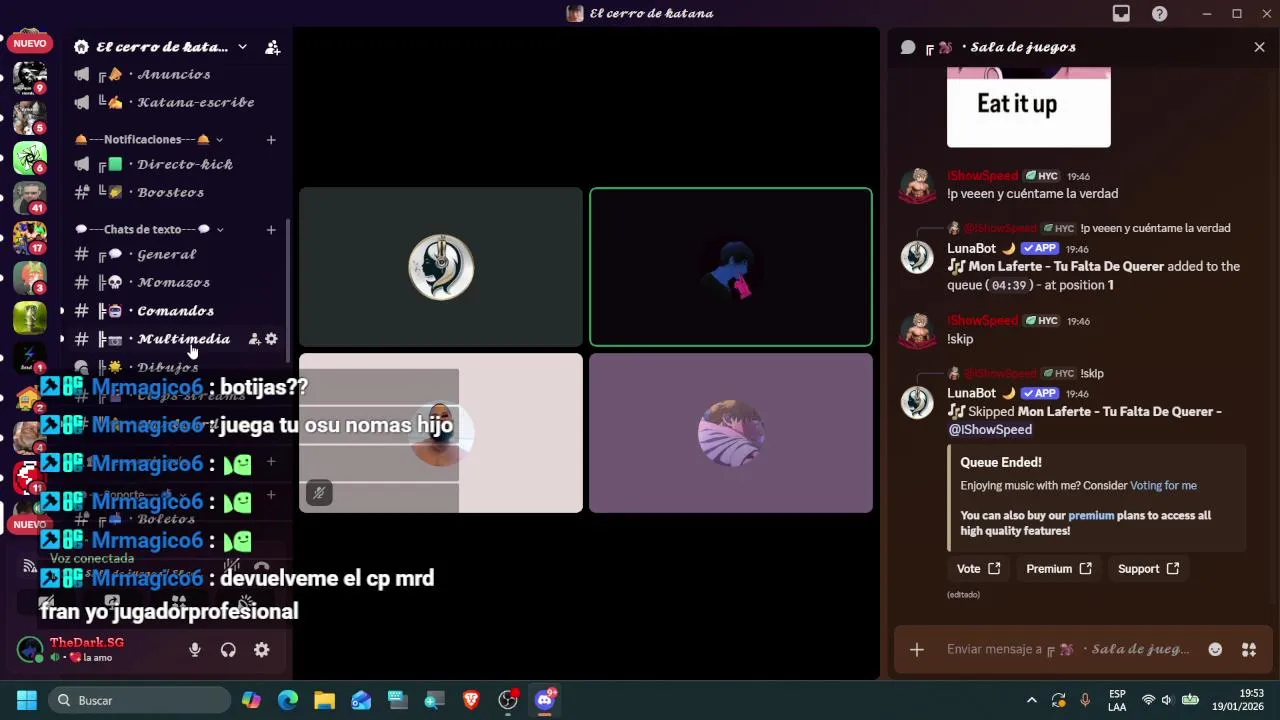This screenshot has width=1280, height=720.
Task: Open Discord from the taskbar
Action: point(545,700)
